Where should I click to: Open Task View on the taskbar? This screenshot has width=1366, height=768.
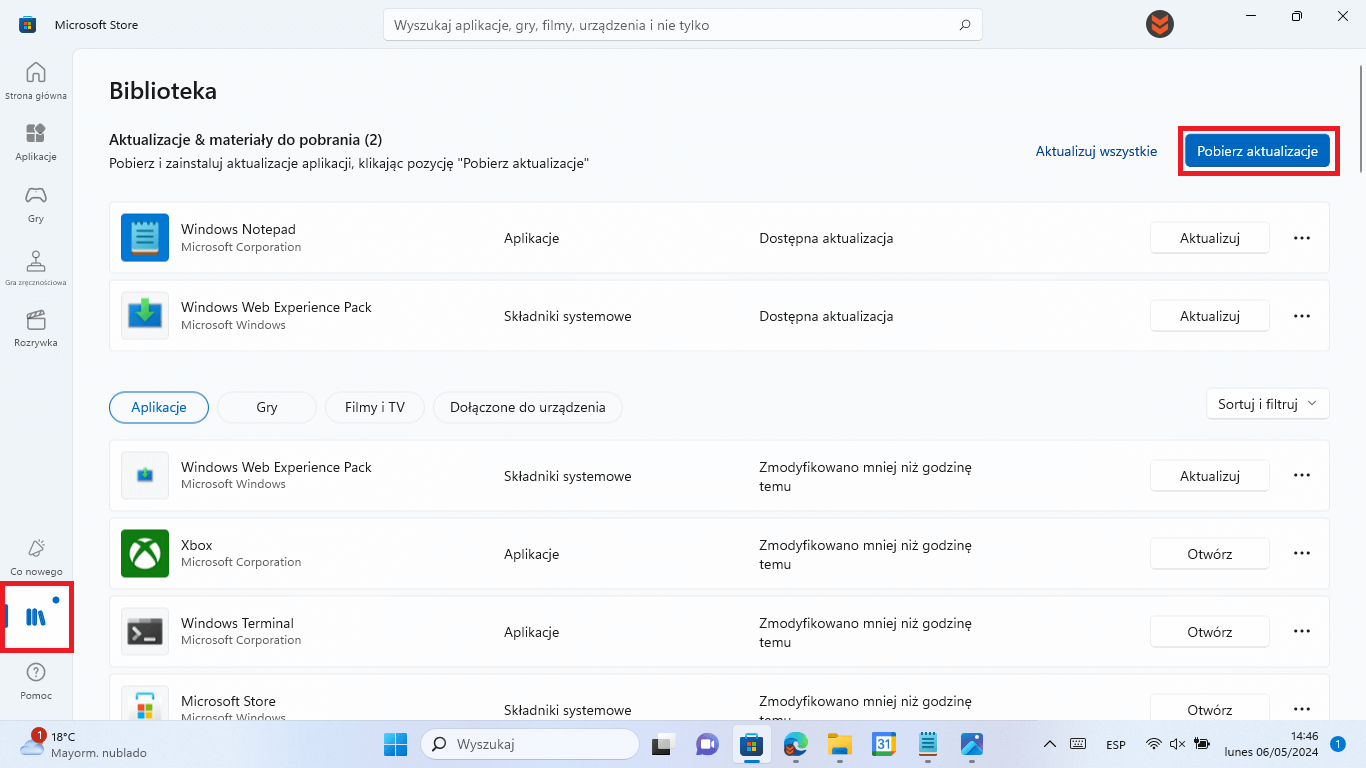point(661,744)
